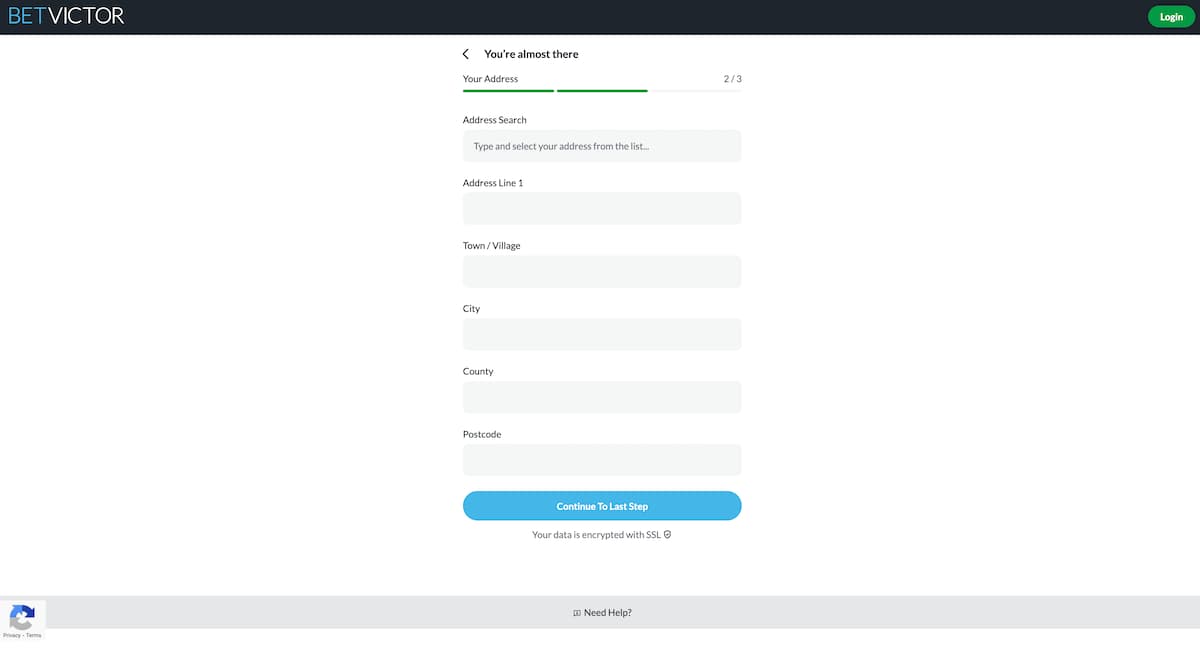
Task: Activate the City text field
Action: pos(602,334)
